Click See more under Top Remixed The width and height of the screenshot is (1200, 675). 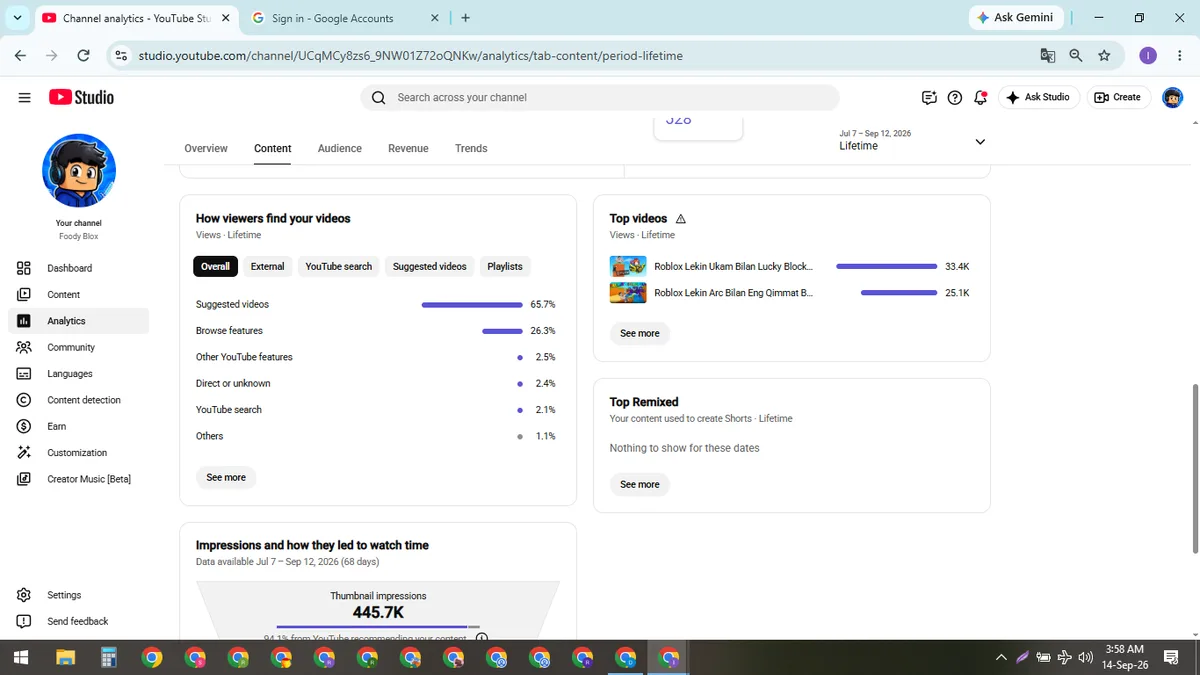click(x=640, y=484)
